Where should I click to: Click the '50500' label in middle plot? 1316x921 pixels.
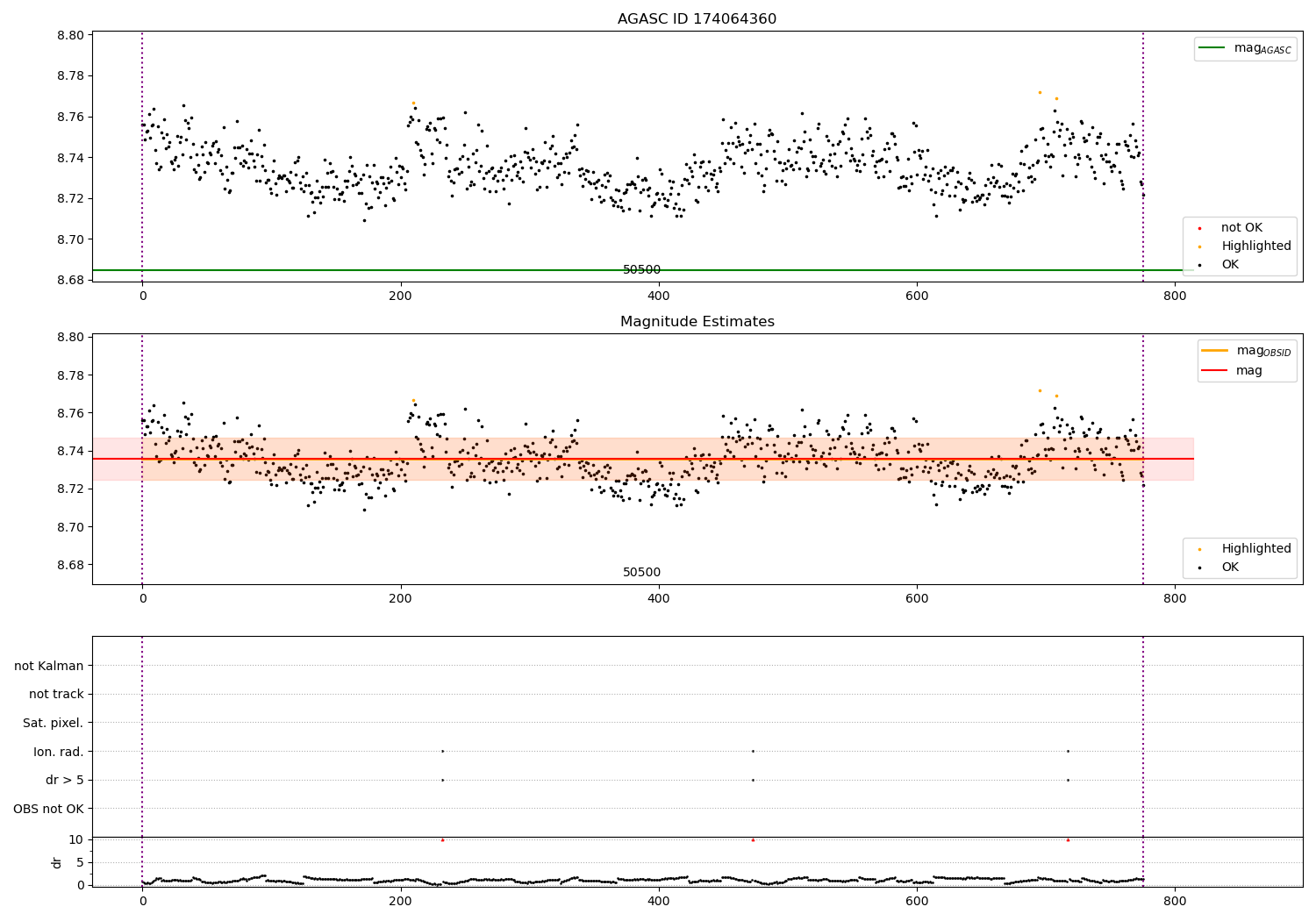(x=641, y=573)
